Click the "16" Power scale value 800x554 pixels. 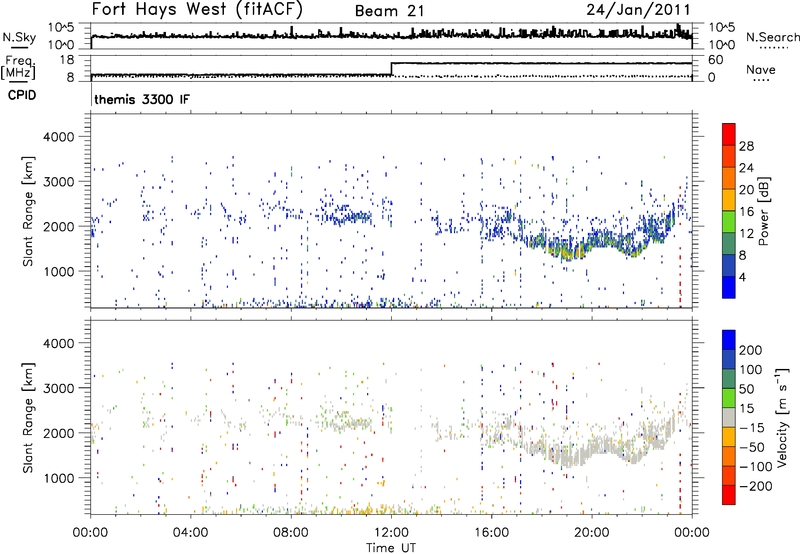coord(746,212)
